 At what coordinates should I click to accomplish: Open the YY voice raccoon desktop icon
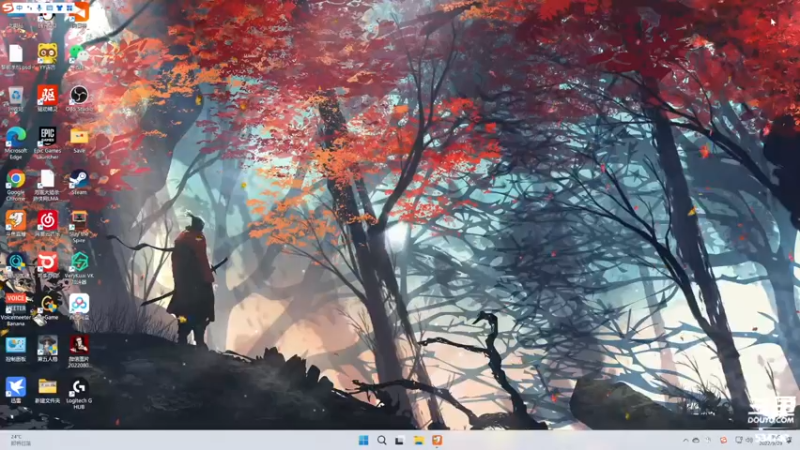[47, 54]
